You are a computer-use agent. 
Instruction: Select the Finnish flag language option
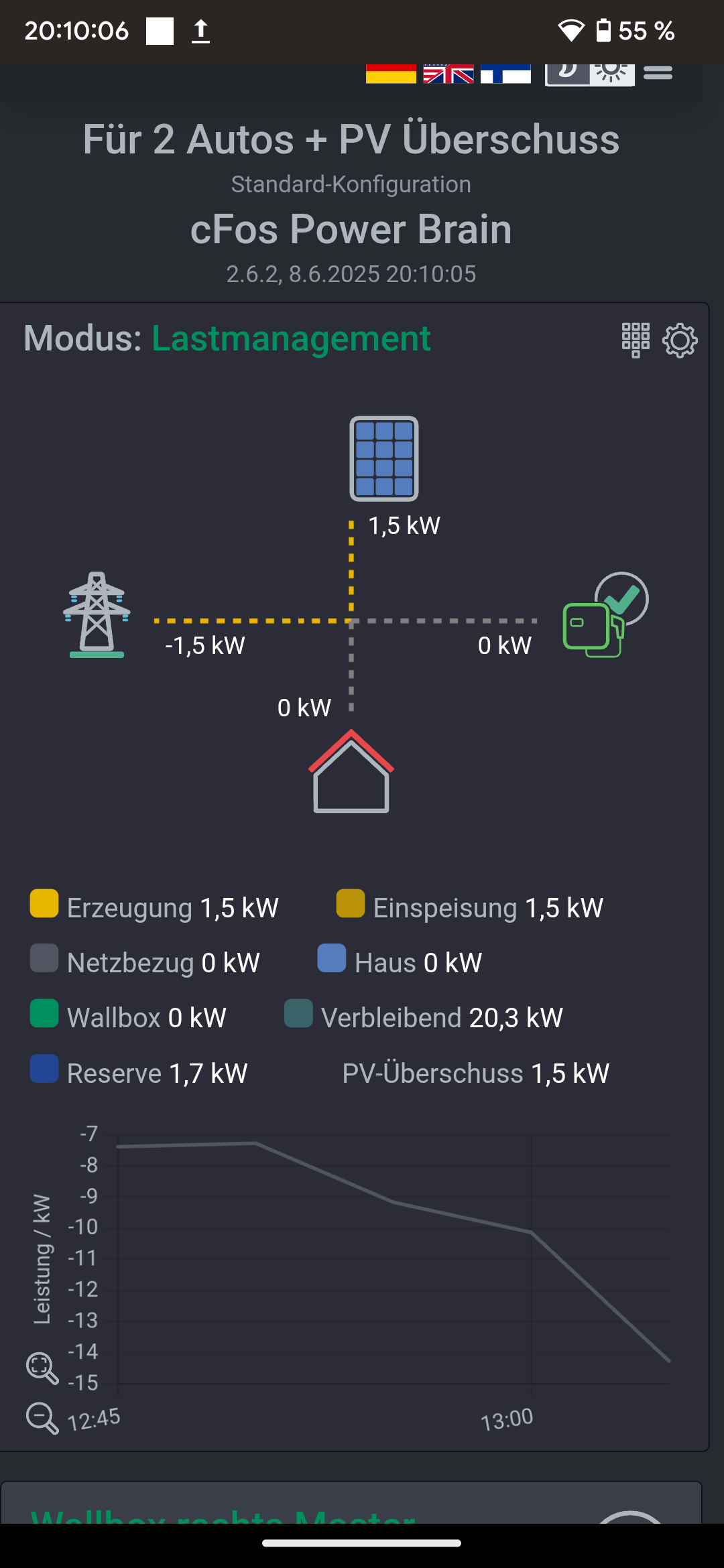[505, 74]
